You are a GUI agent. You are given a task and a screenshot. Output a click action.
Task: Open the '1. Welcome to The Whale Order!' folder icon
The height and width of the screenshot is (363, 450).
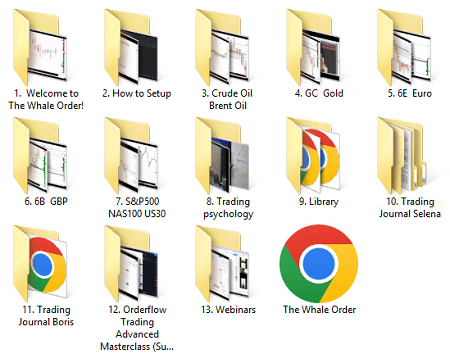pos(40,47)
